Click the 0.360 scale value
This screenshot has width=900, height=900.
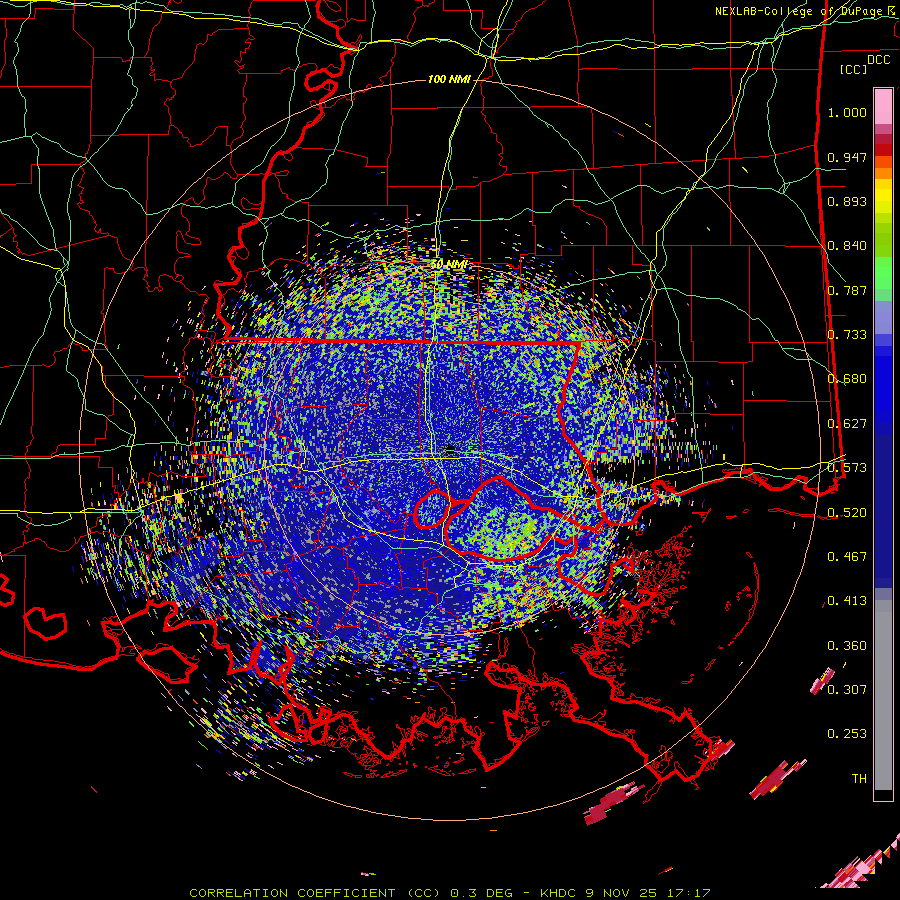tap(847, 646)
